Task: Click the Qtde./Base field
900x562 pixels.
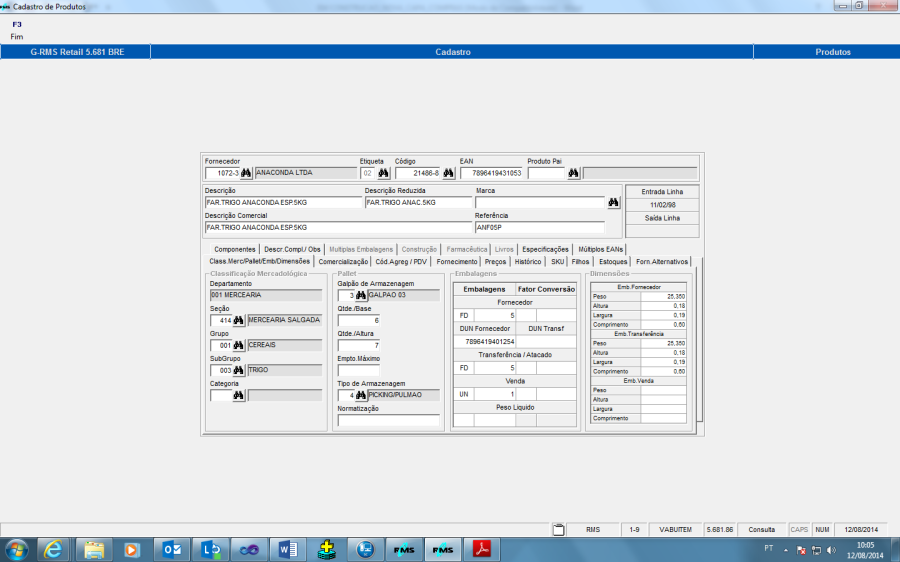Action: 359,320
